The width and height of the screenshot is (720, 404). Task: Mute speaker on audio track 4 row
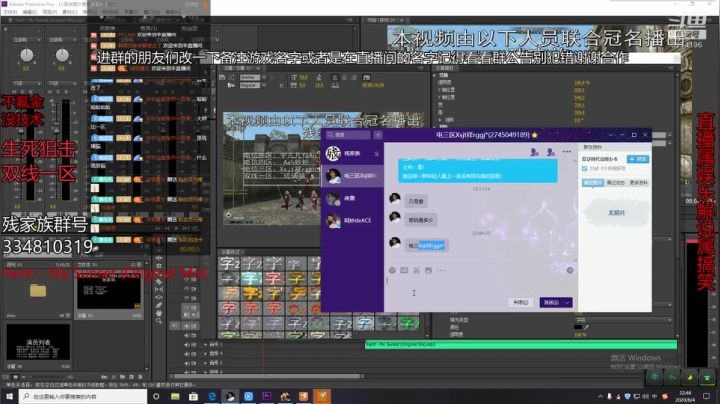click(186, 354)
